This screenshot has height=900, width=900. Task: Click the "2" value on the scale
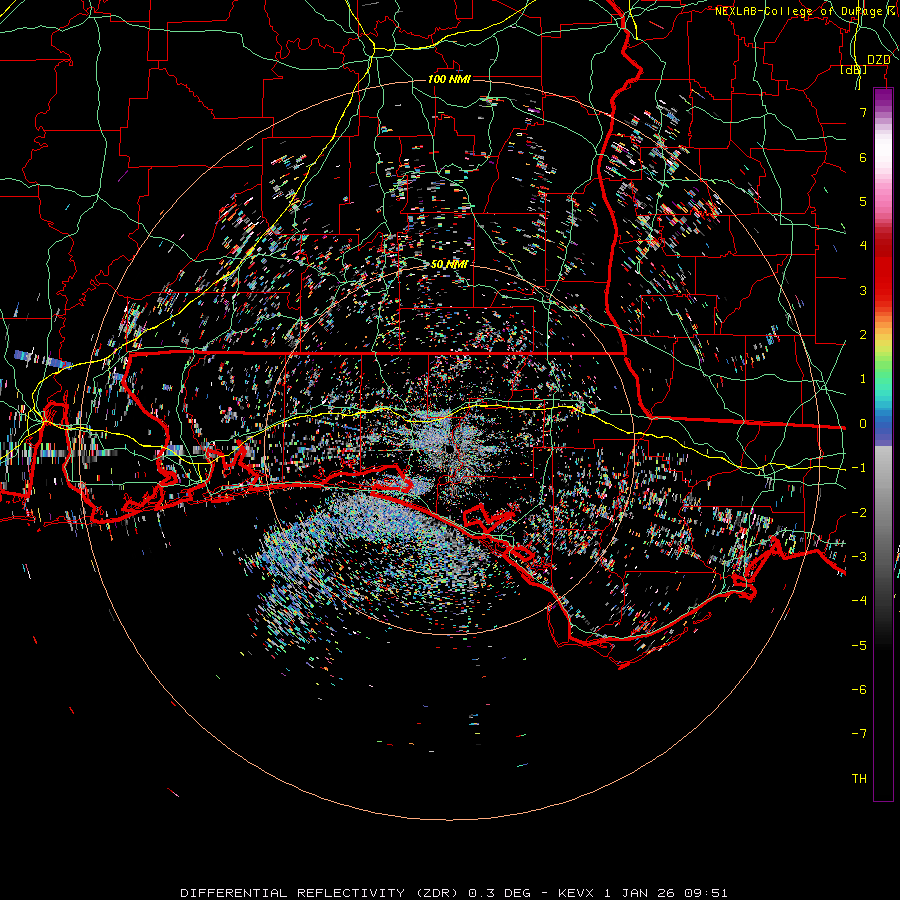click(x=863, y=335)
